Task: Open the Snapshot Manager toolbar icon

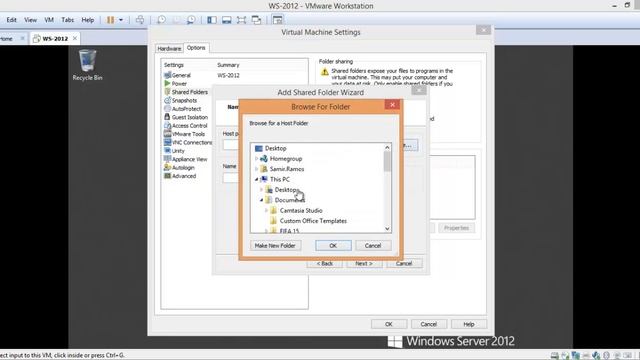Action: coord(191,20)
